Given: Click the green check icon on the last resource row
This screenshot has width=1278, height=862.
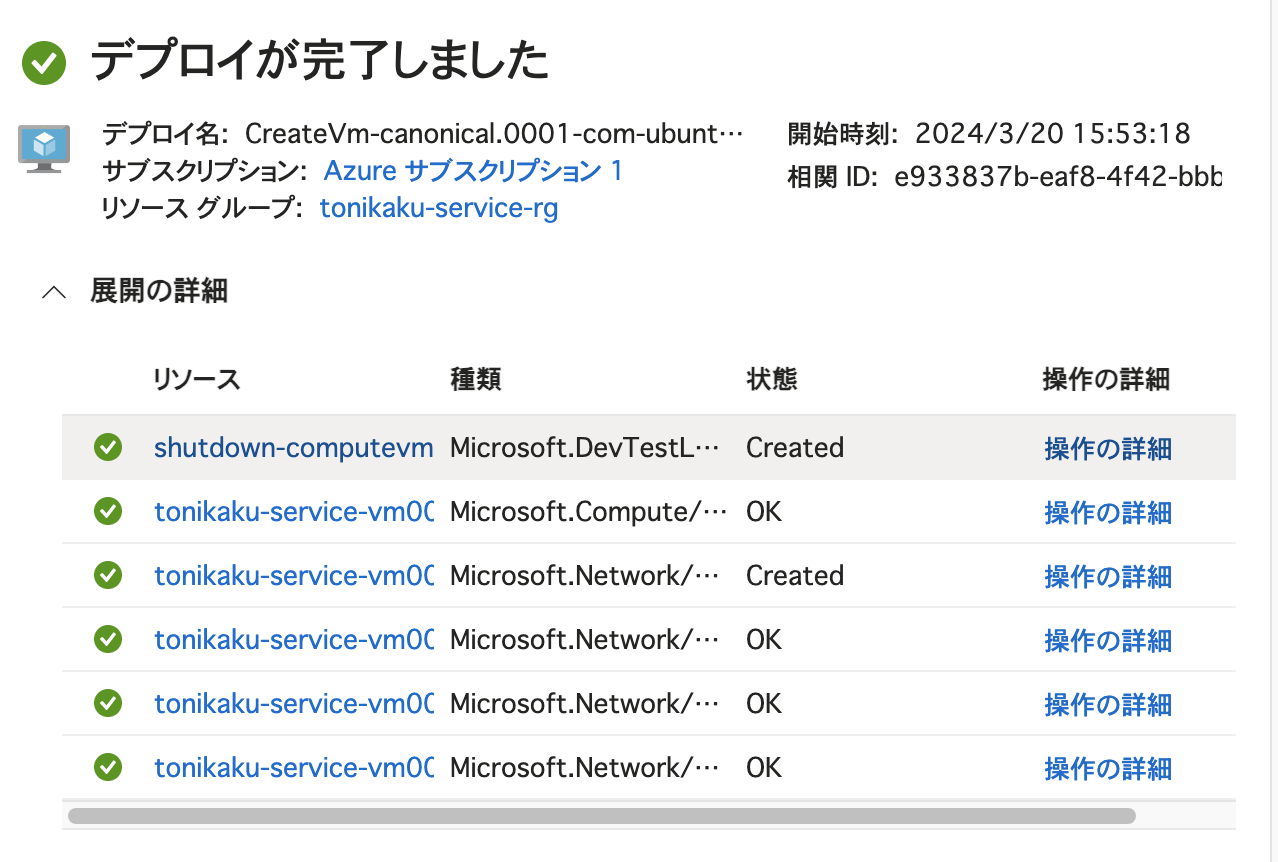Looking at the screenshot, I should coord(108,767).
